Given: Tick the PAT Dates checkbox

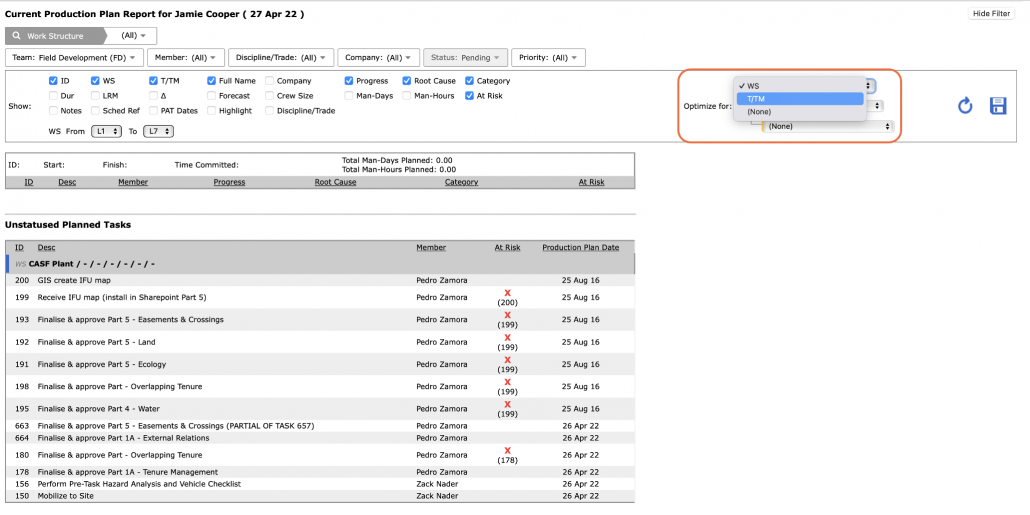Looking at the screenshot, I should pos(153,110).
